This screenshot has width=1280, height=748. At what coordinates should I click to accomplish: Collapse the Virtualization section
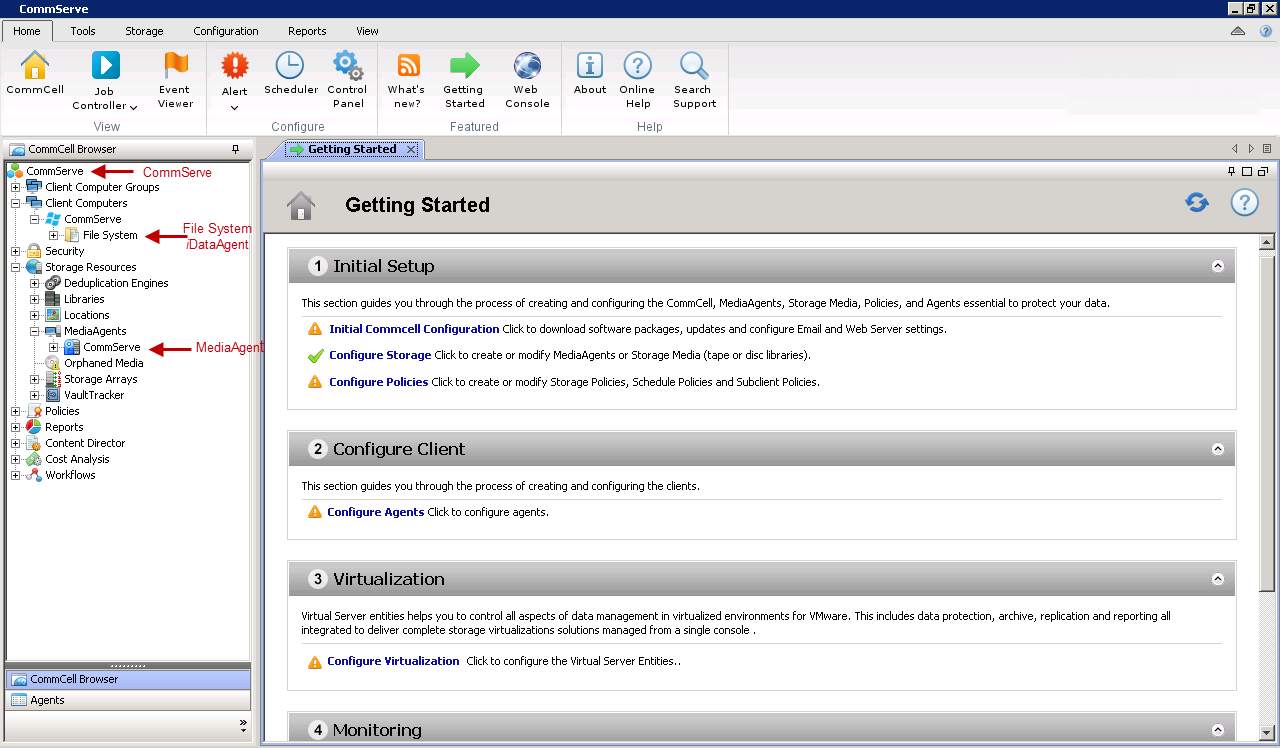(1217, 579)
